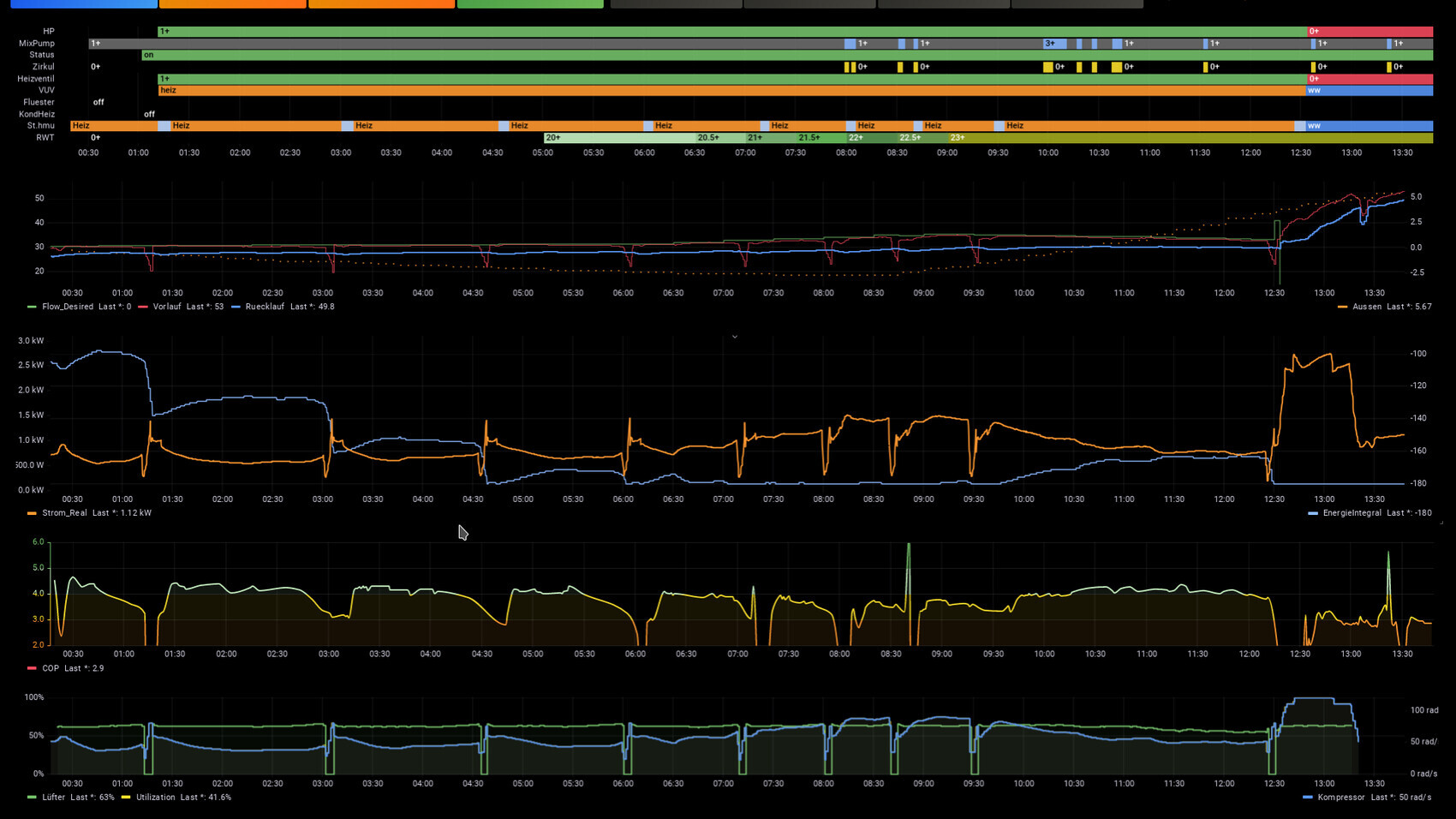
Task: Click the red 0+ segment in HP row
Action: (1369, 32)
